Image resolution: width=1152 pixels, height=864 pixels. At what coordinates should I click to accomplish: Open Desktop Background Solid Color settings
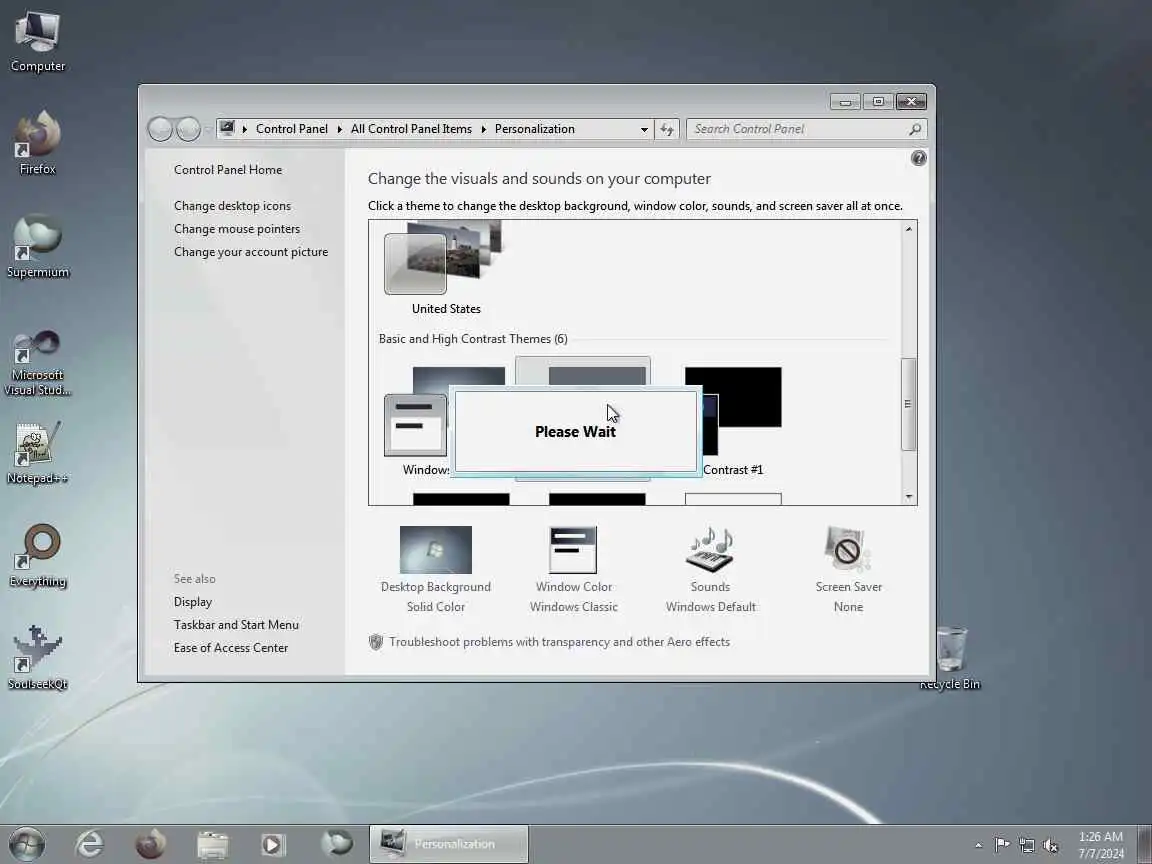coord(436,569)
